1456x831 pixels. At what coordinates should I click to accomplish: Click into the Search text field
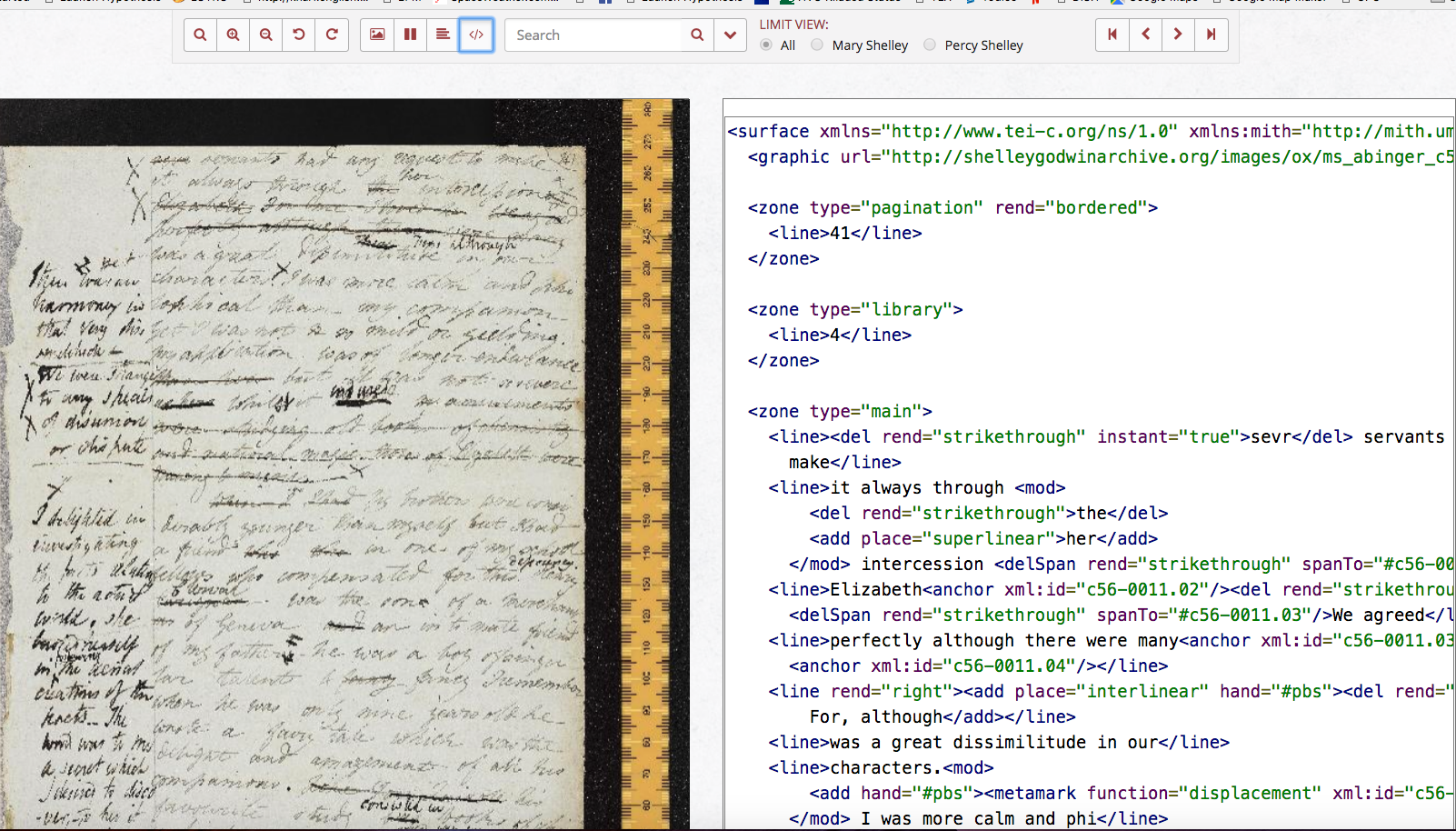(x=593, y=35)
